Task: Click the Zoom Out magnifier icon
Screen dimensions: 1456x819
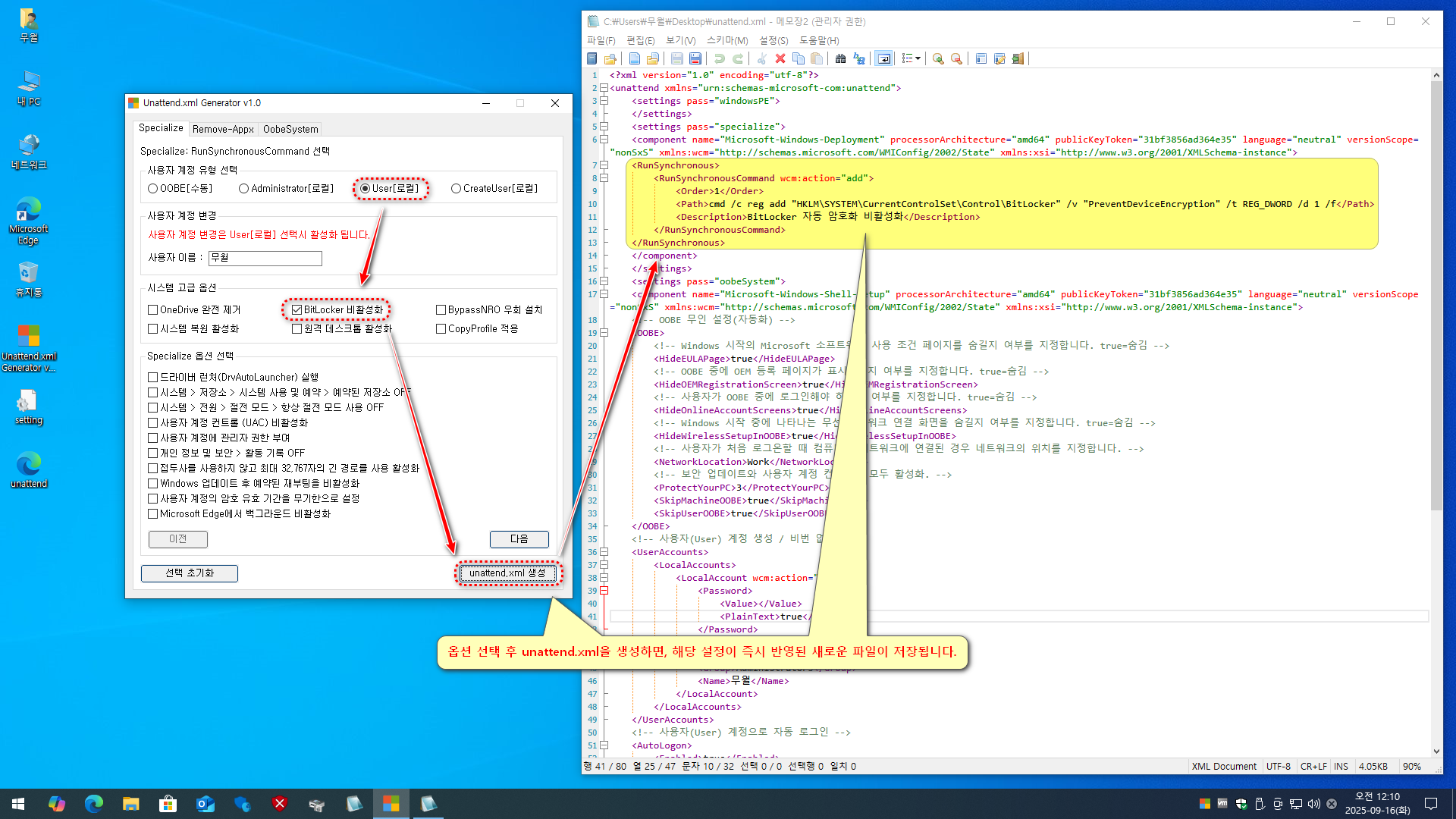Action: point(956,58)
